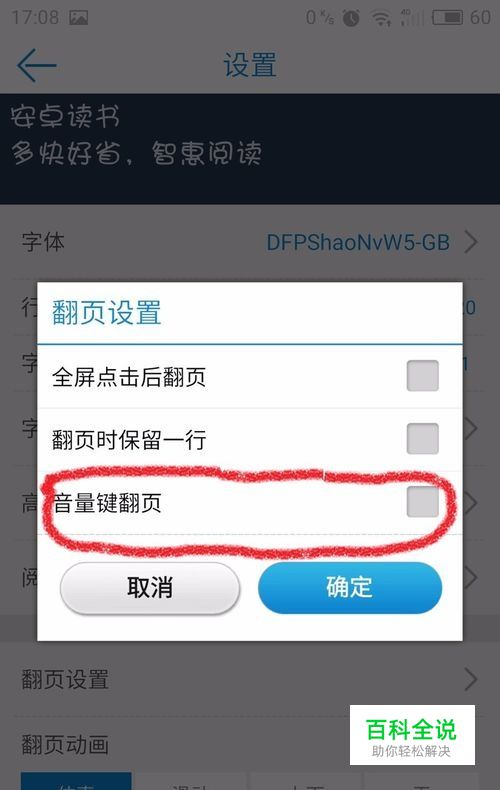Tap the 安卓读书 font preview banner
Image resolution: width=500 pixels, height=790 pixels.
(x=250, y=149)
